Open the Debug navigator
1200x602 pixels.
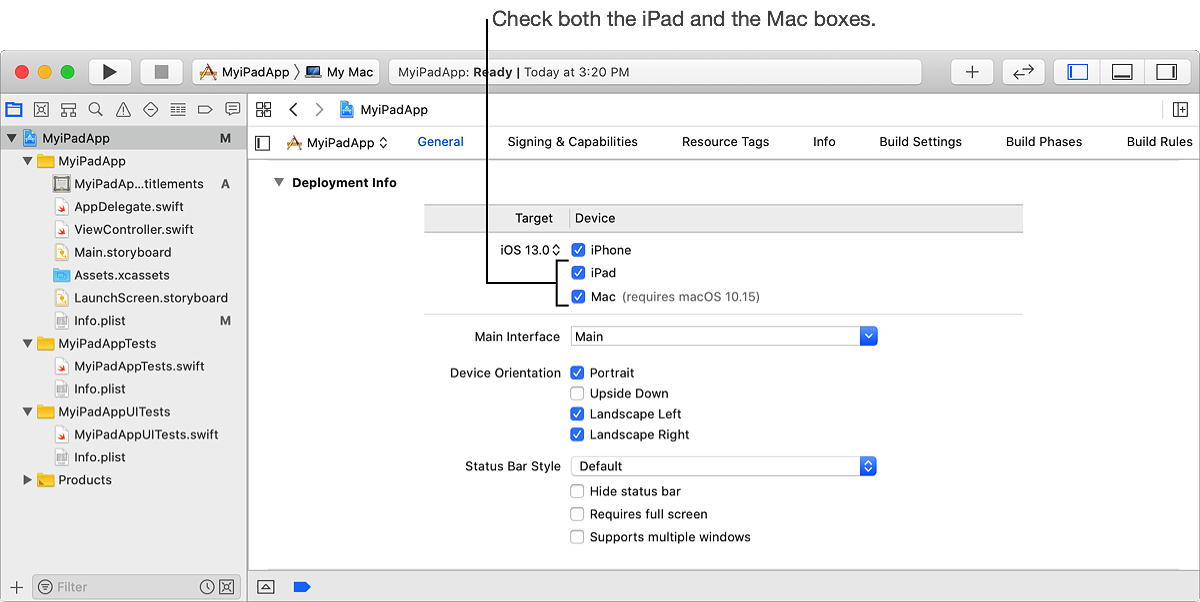pyautogui.click(x=178, y=109)
